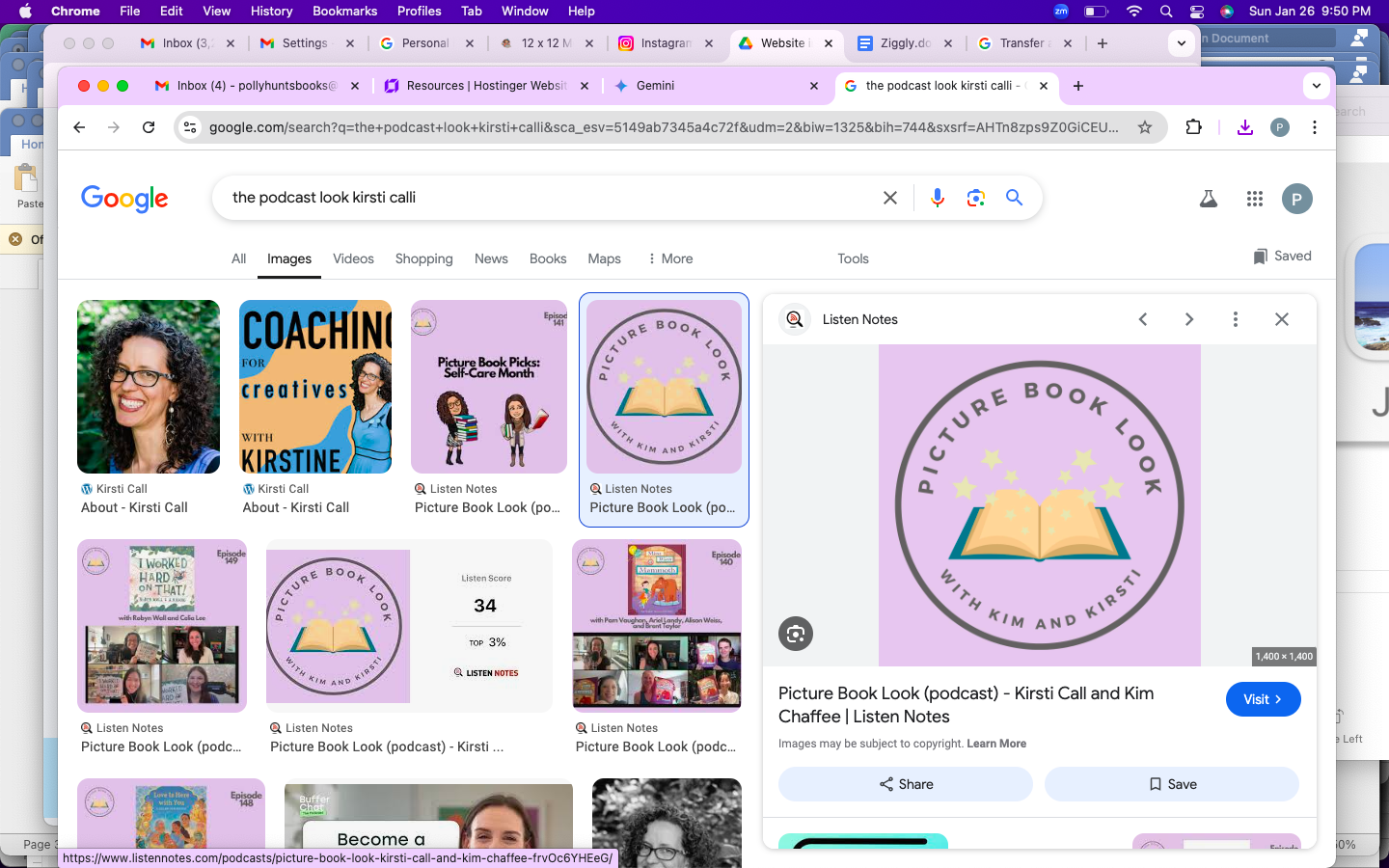Open the Ziggly.doc tab in background window
Screen dimensions: 1389x868
[x=907, y=43]
